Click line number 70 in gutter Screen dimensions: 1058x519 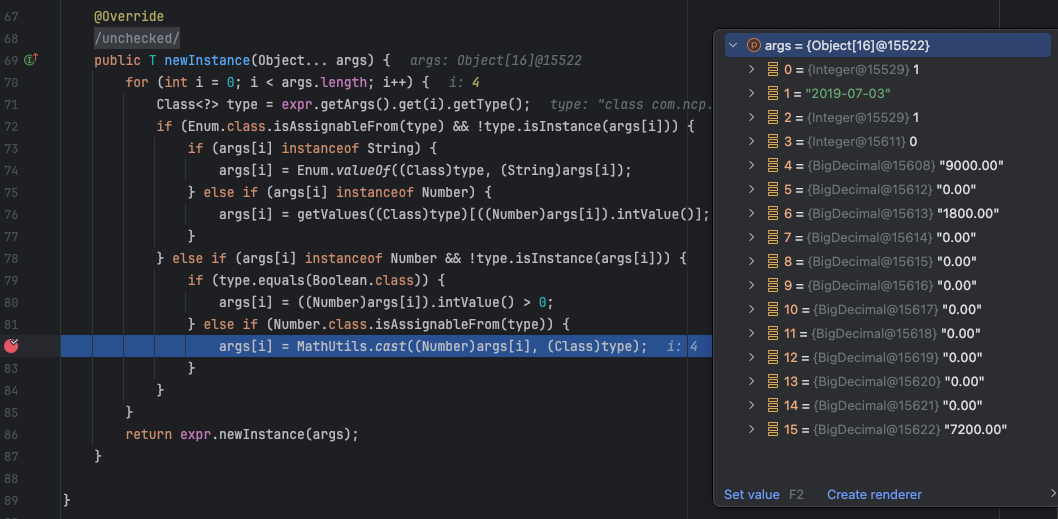(x=11, y=82)
